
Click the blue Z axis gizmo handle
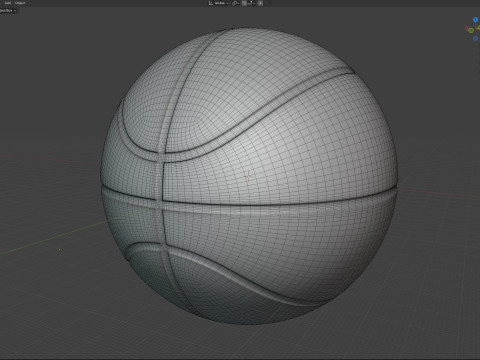(x=475, y=20)
